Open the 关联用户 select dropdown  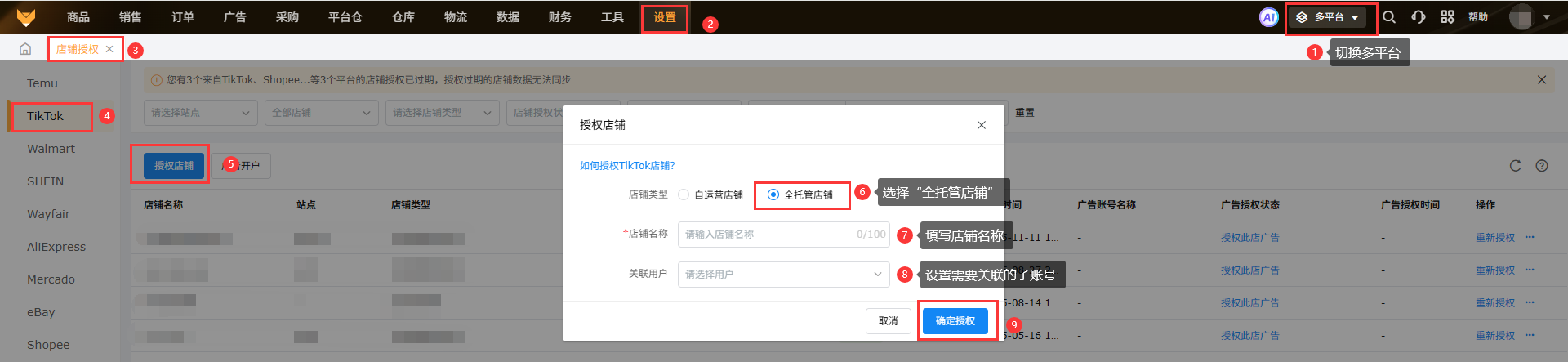tap(784, 275)
